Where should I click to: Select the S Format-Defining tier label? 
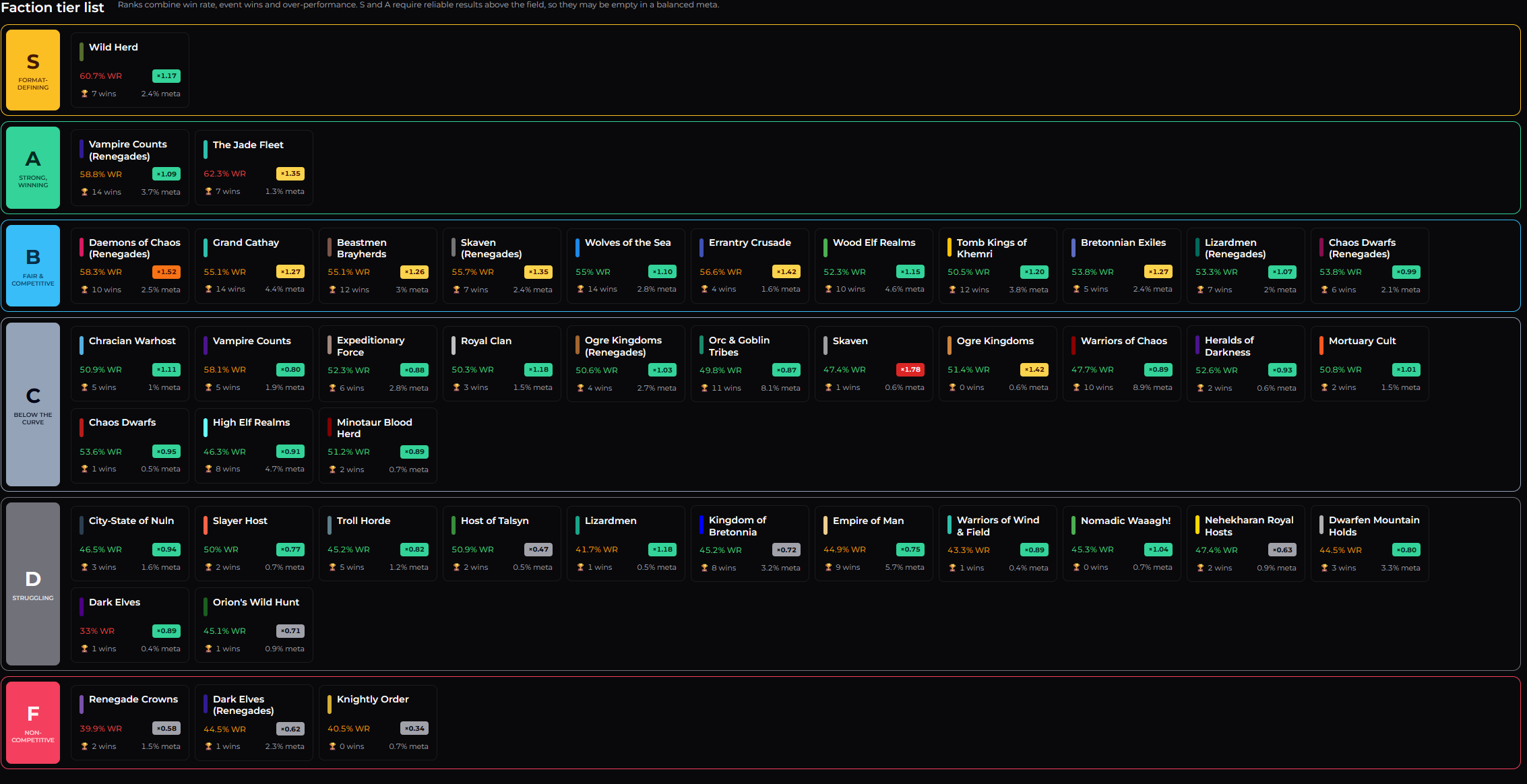33,70
